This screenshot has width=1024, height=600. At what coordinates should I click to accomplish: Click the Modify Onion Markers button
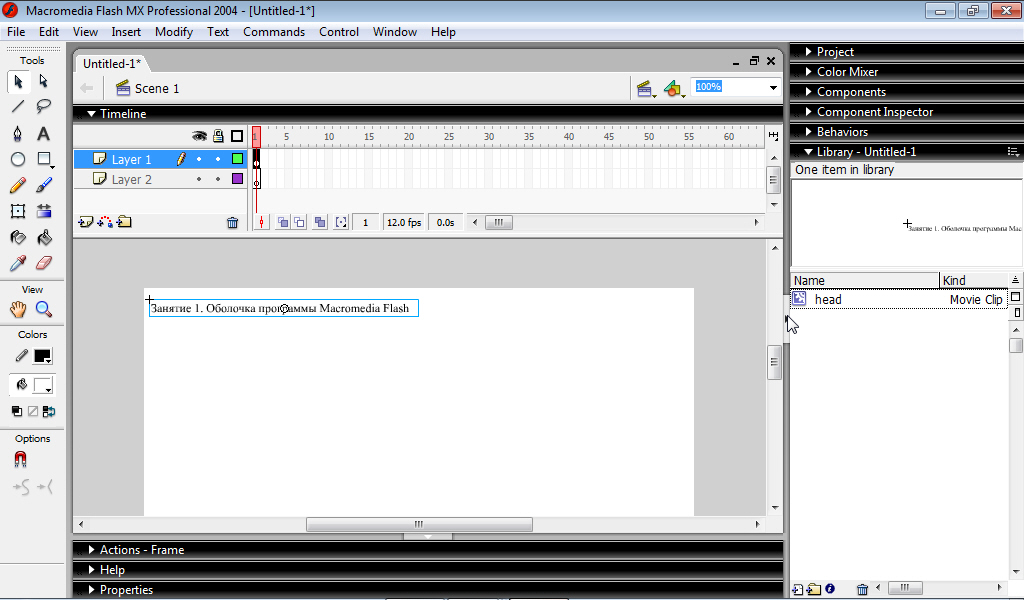341,223
